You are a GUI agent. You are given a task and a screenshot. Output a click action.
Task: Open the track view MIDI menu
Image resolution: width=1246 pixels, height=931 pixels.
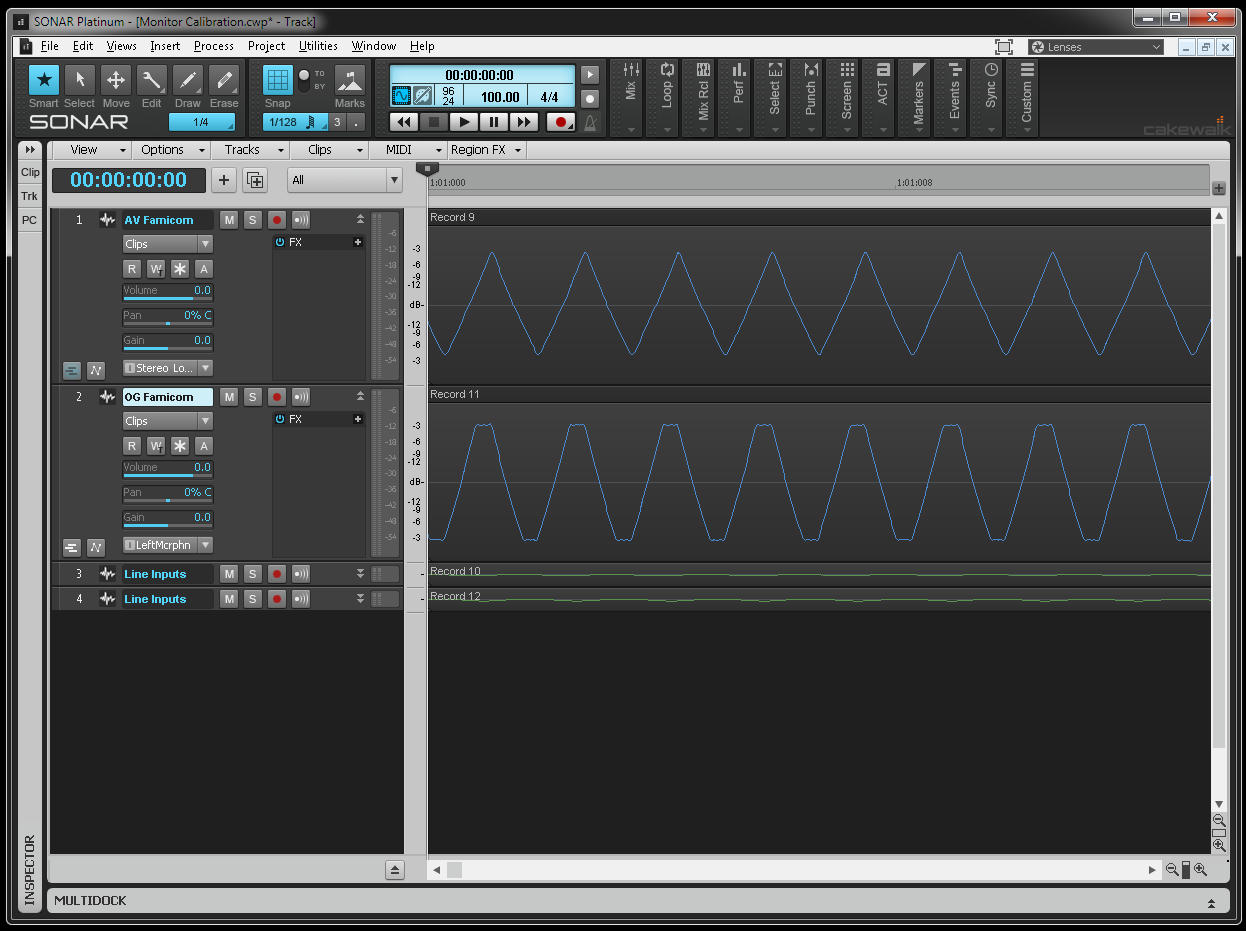(408, 150)
